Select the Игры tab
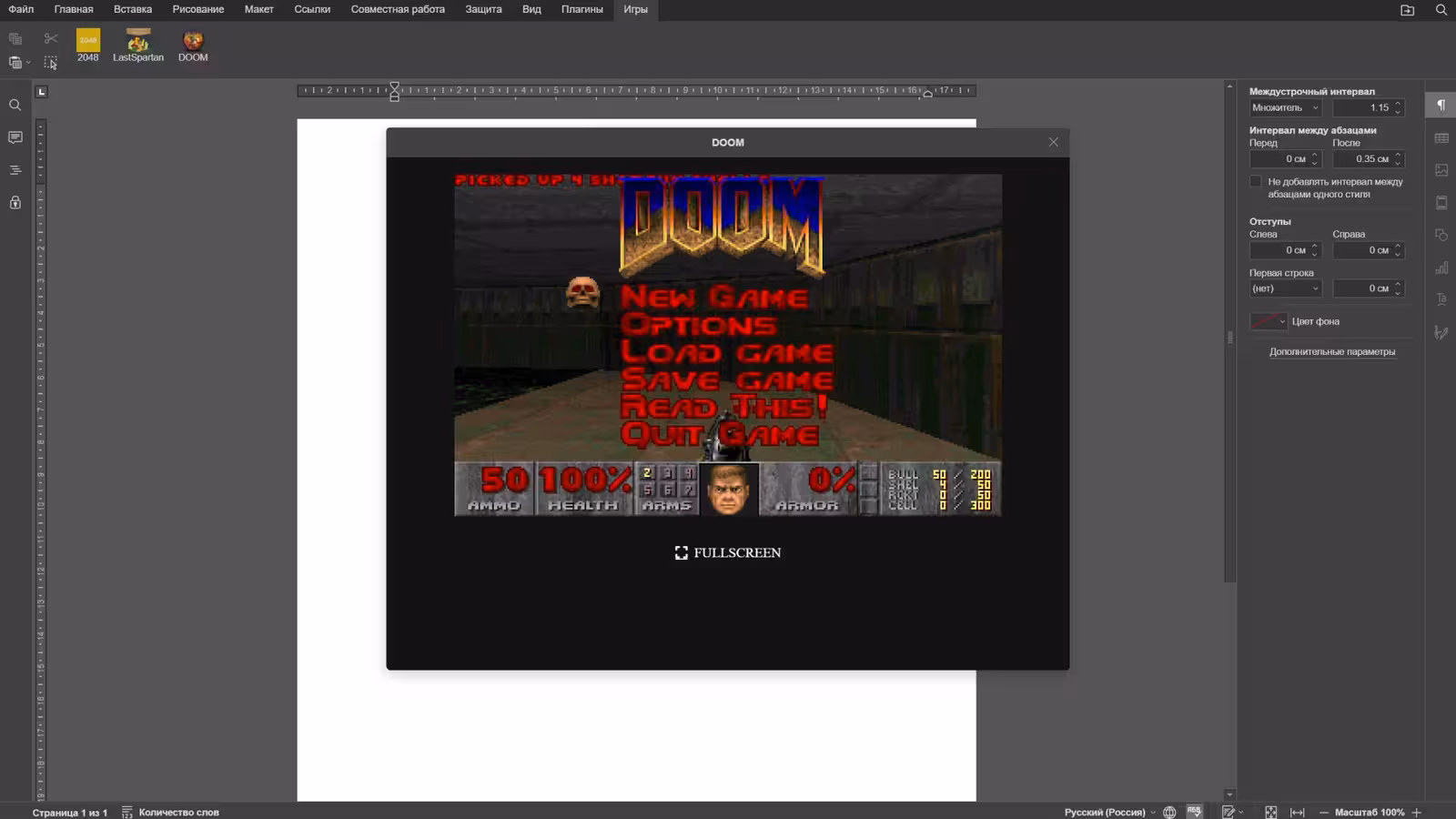 pos(636,10)
